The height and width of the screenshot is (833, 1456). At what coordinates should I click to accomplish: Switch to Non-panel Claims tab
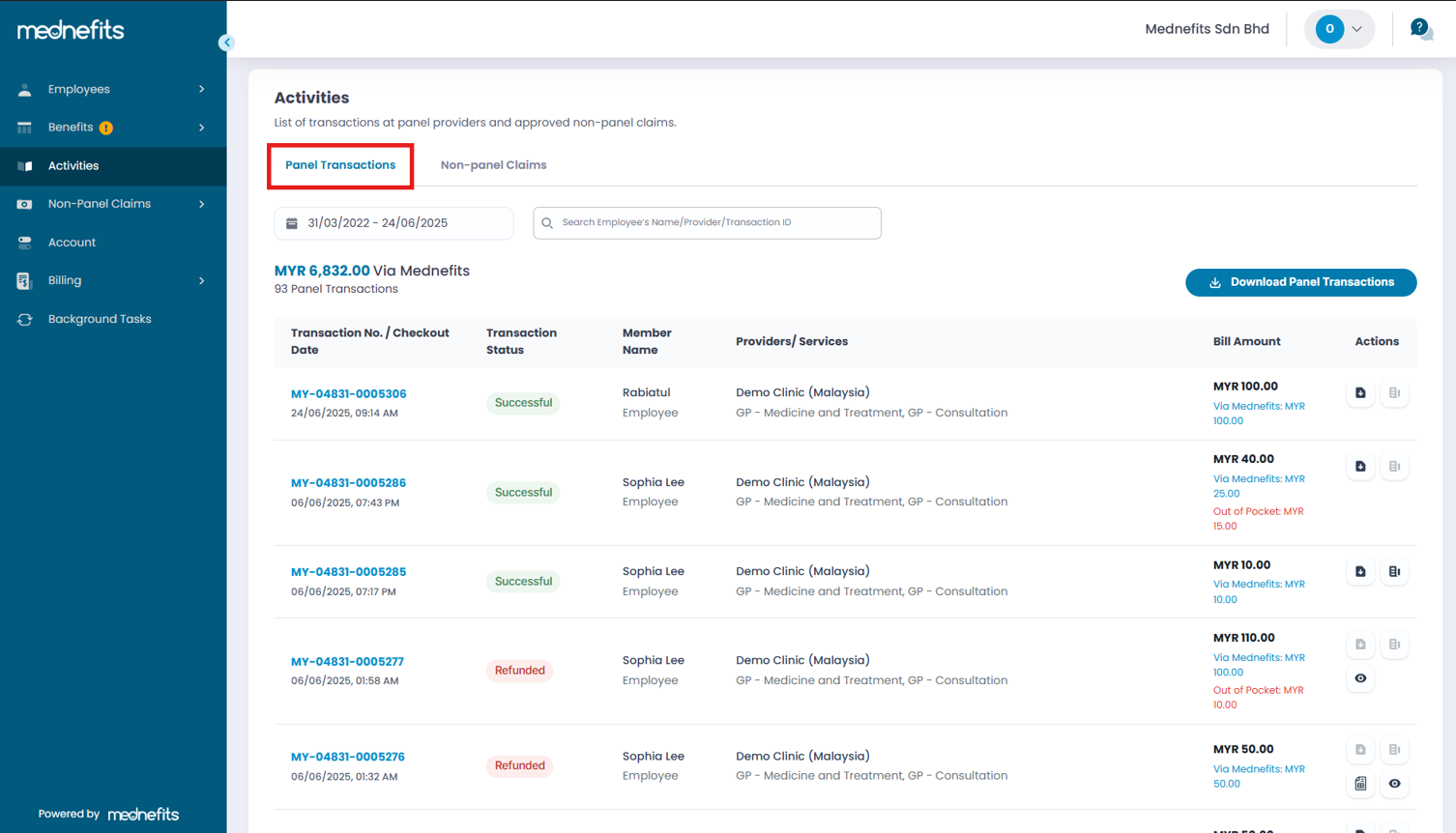[493, 165]
